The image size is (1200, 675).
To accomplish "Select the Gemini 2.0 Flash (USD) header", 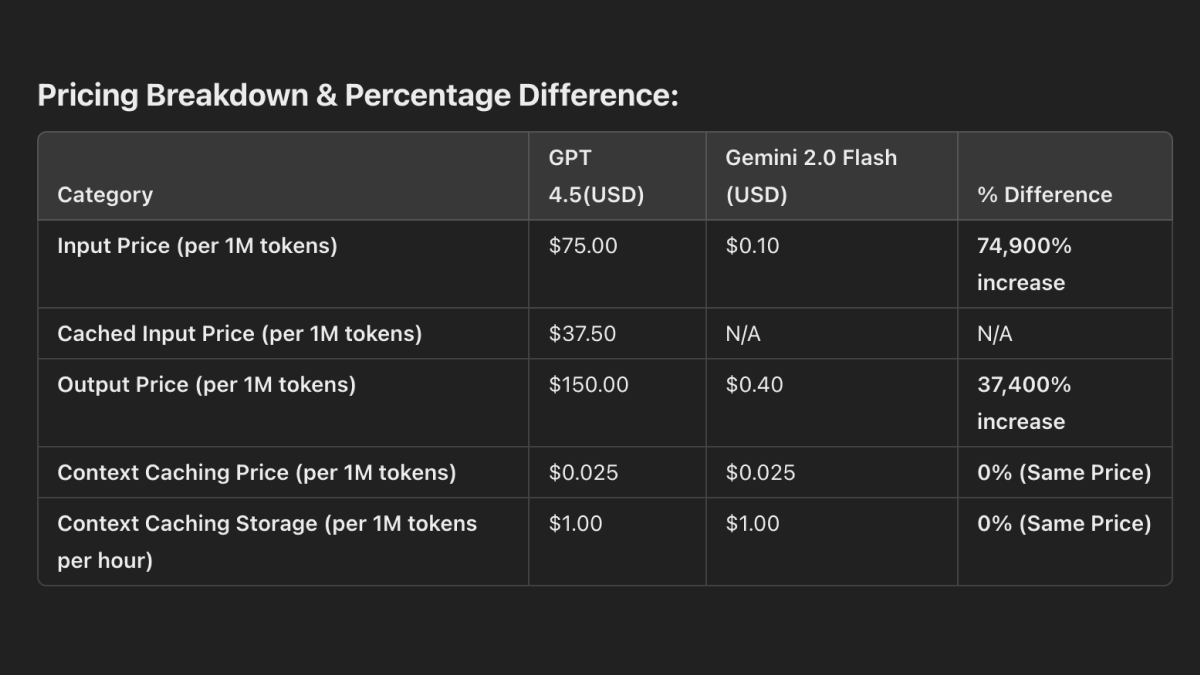I will (811, 176).
